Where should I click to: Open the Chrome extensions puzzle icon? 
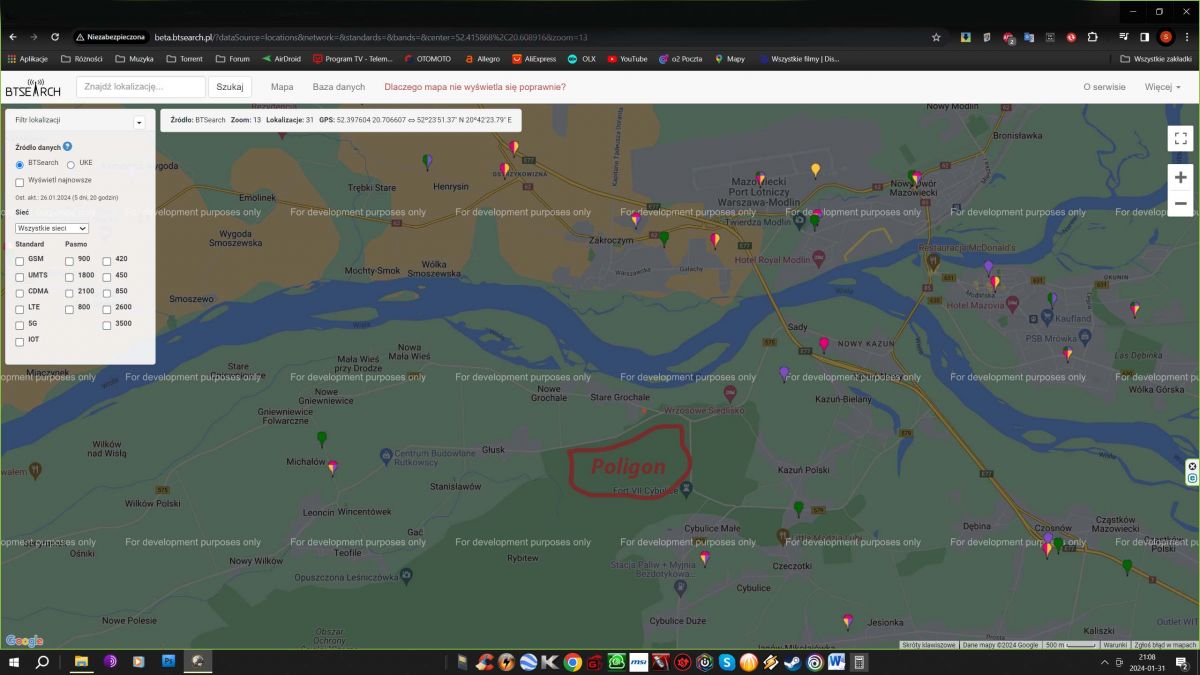(x=1092, y=37)
